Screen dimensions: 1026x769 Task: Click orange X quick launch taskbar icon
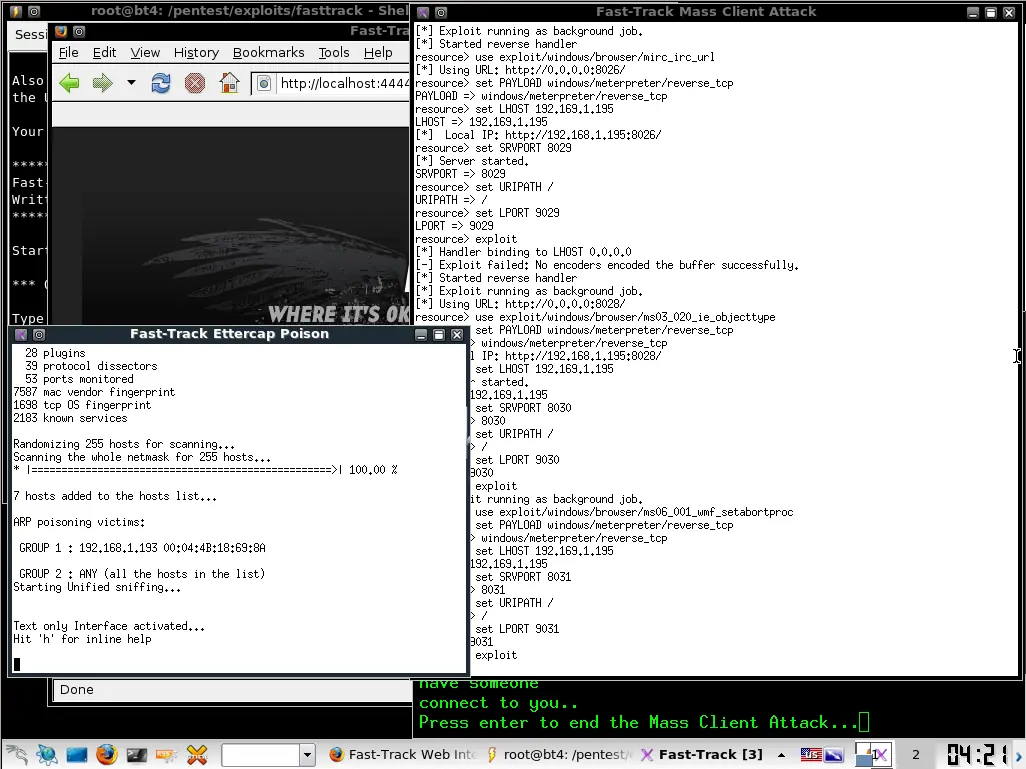coord(196,755)
